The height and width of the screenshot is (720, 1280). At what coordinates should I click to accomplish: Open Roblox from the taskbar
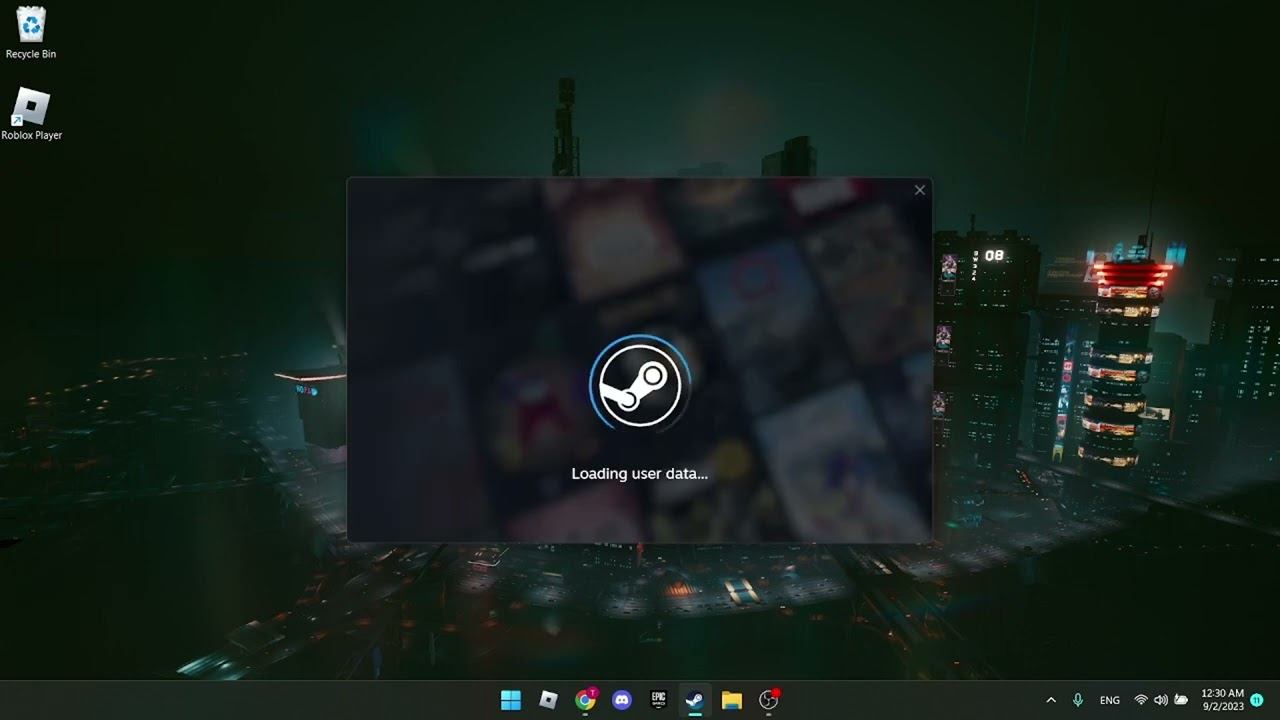tap(548, 700)
